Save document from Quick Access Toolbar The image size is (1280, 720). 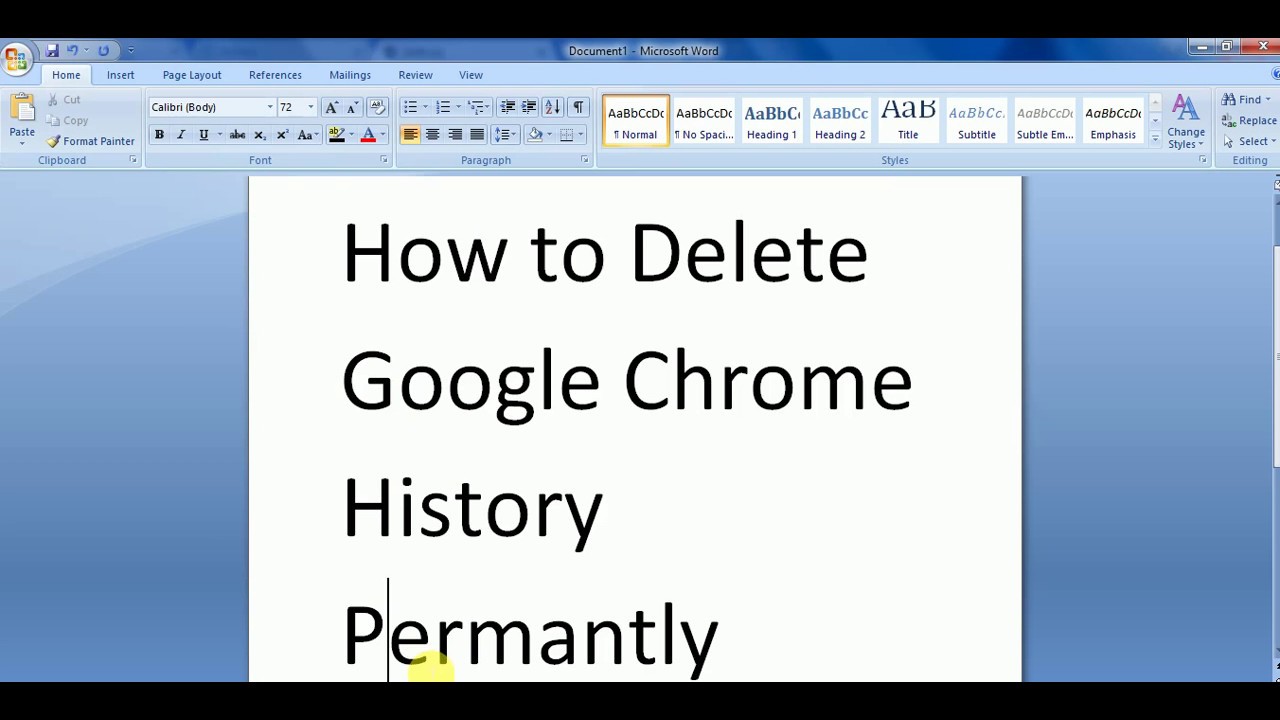(52, 50)
